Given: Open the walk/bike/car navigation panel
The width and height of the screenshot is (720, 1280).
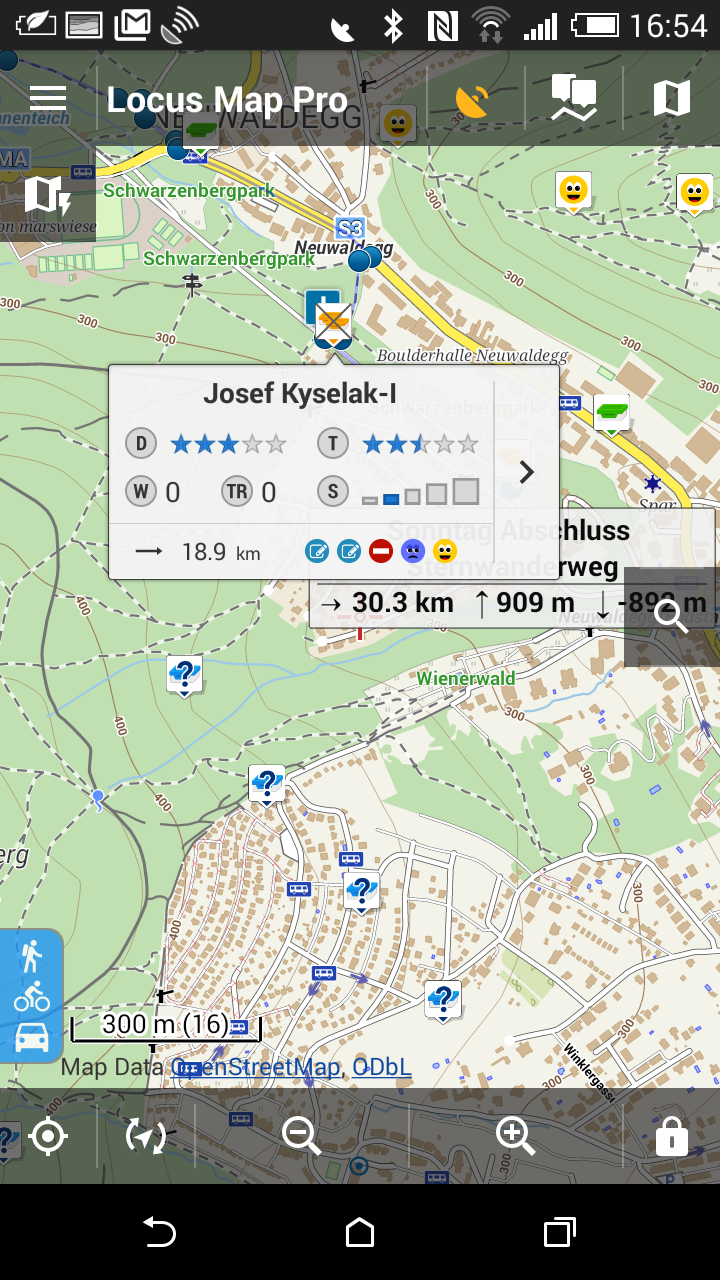Looking at the screenshot, I should tap(32, 996).
